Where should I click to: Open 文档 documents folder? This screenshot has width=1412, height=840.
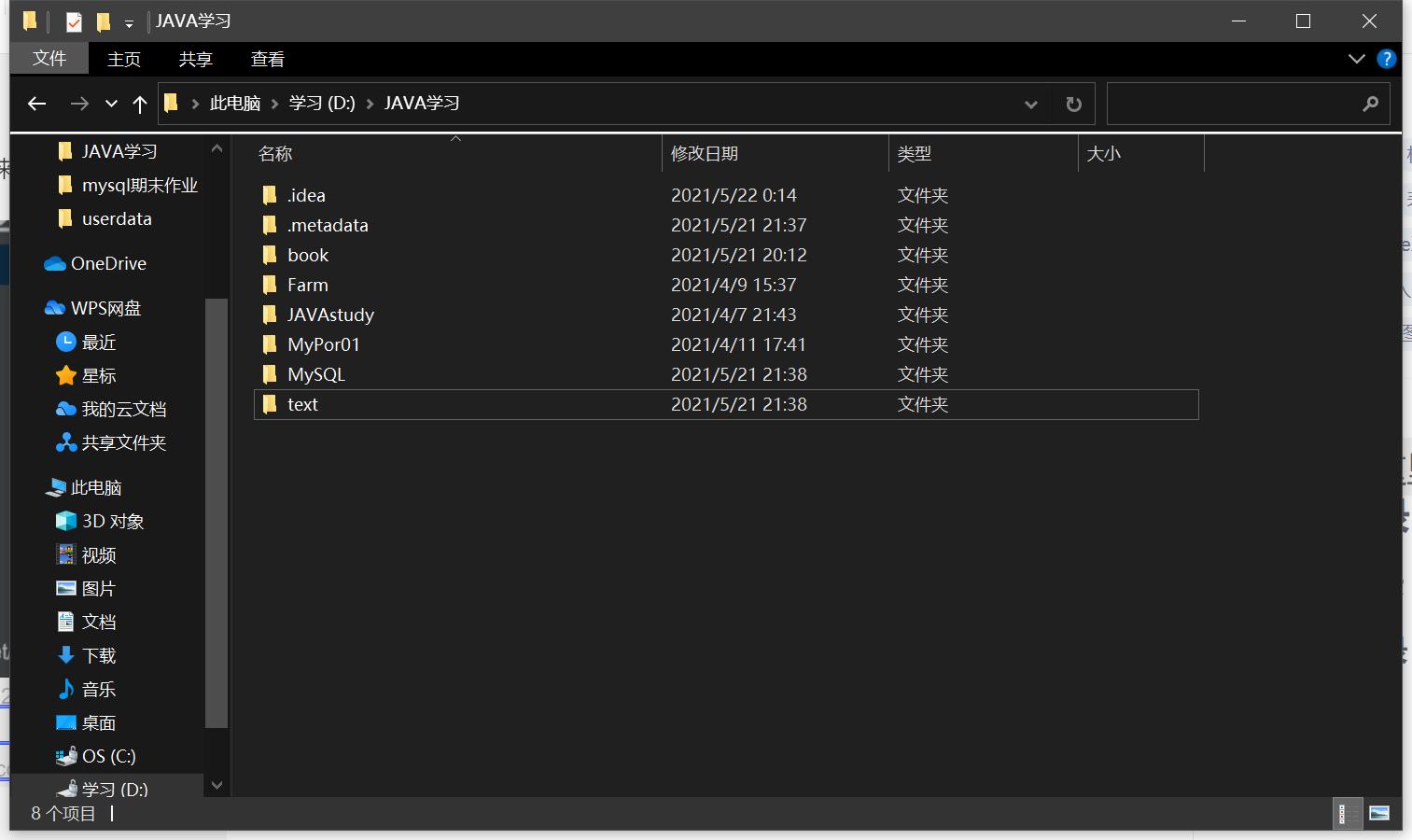99,622
